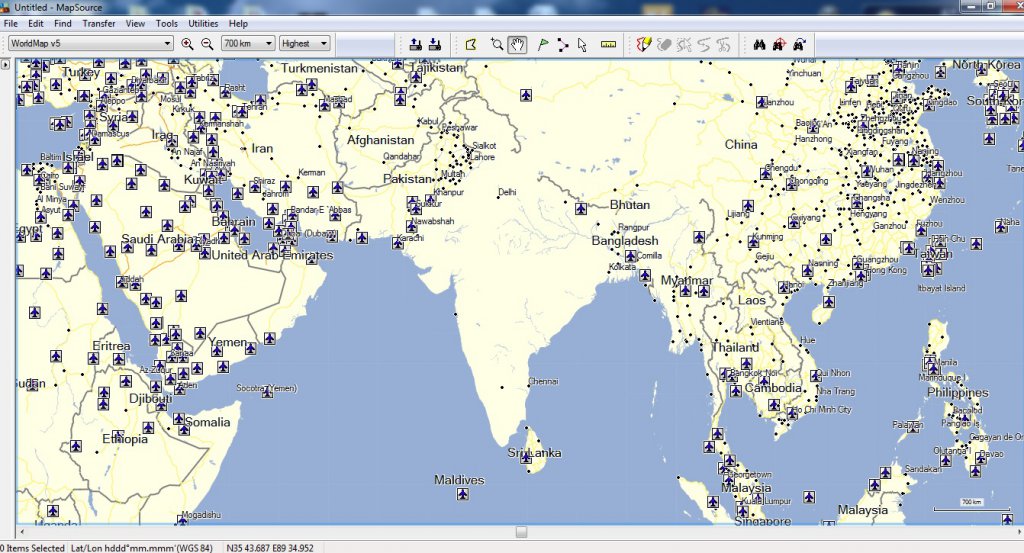The image size is (1024, 553).
Task: Activate the arrow selection tool
Action: point(582,44)
